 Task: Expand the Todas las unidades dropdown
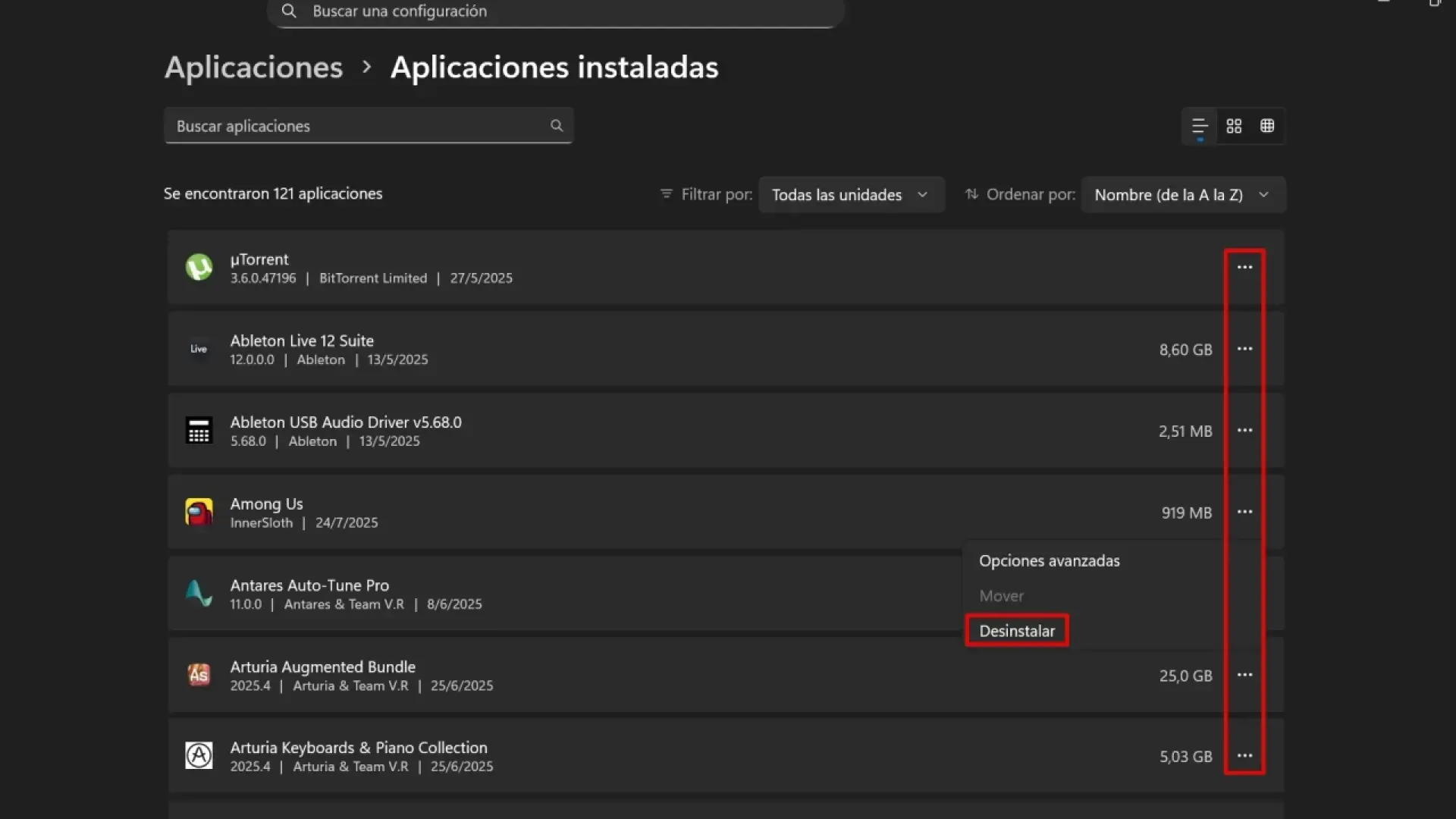coord(851,194)
